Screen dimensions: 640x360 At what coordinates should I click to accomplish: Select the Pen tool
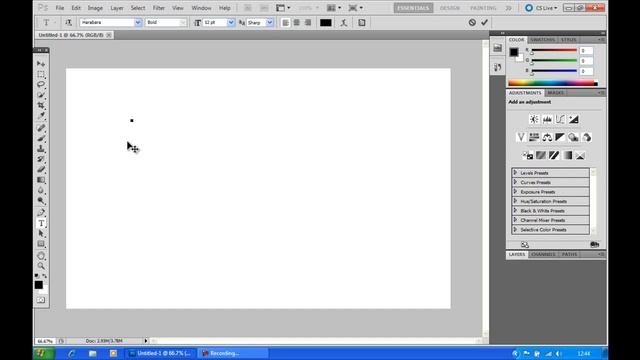pyautogui.click(x=41, y=212)
